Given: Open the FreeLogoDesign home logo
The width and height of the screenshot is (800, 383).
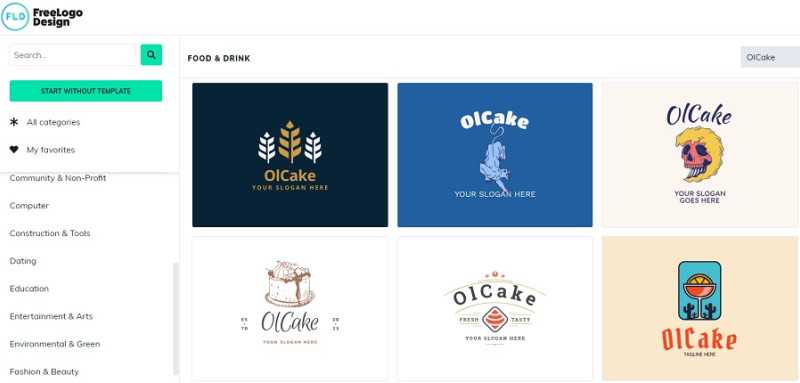Looking at the screenshot, I should [x=42, y=16].
